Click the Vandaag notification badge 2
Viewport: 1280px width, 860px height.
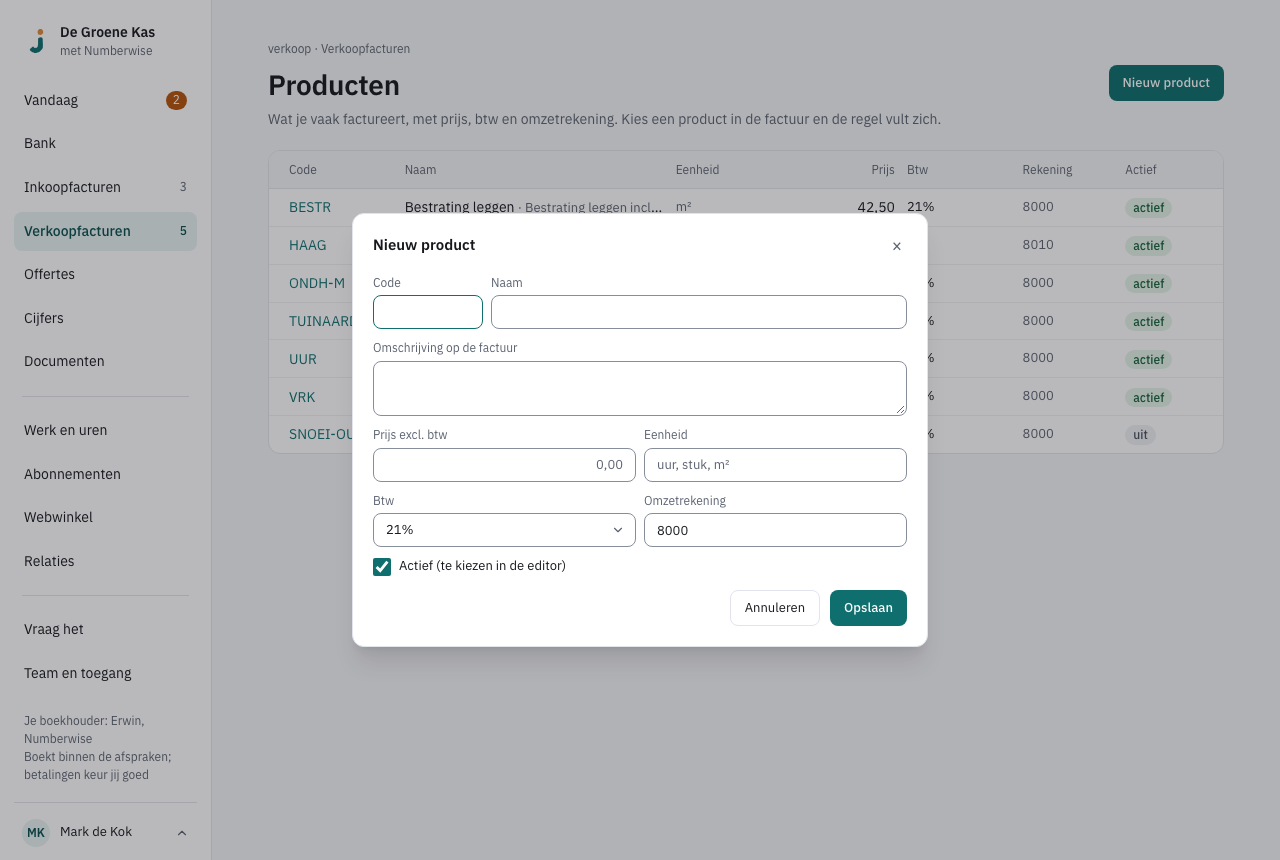(x=176, y=100)
